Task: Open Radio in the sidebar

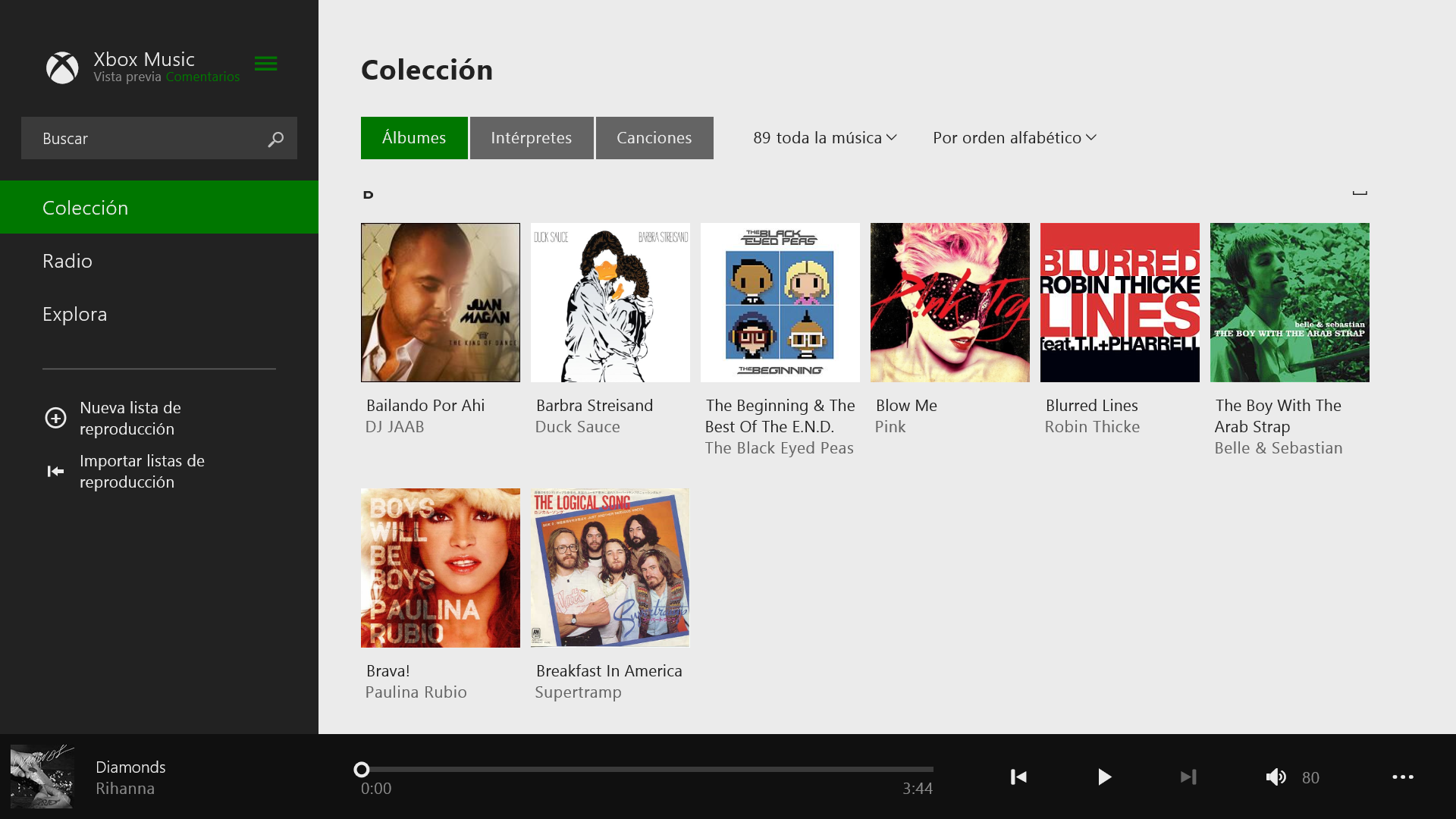Action: pos(67,261)
